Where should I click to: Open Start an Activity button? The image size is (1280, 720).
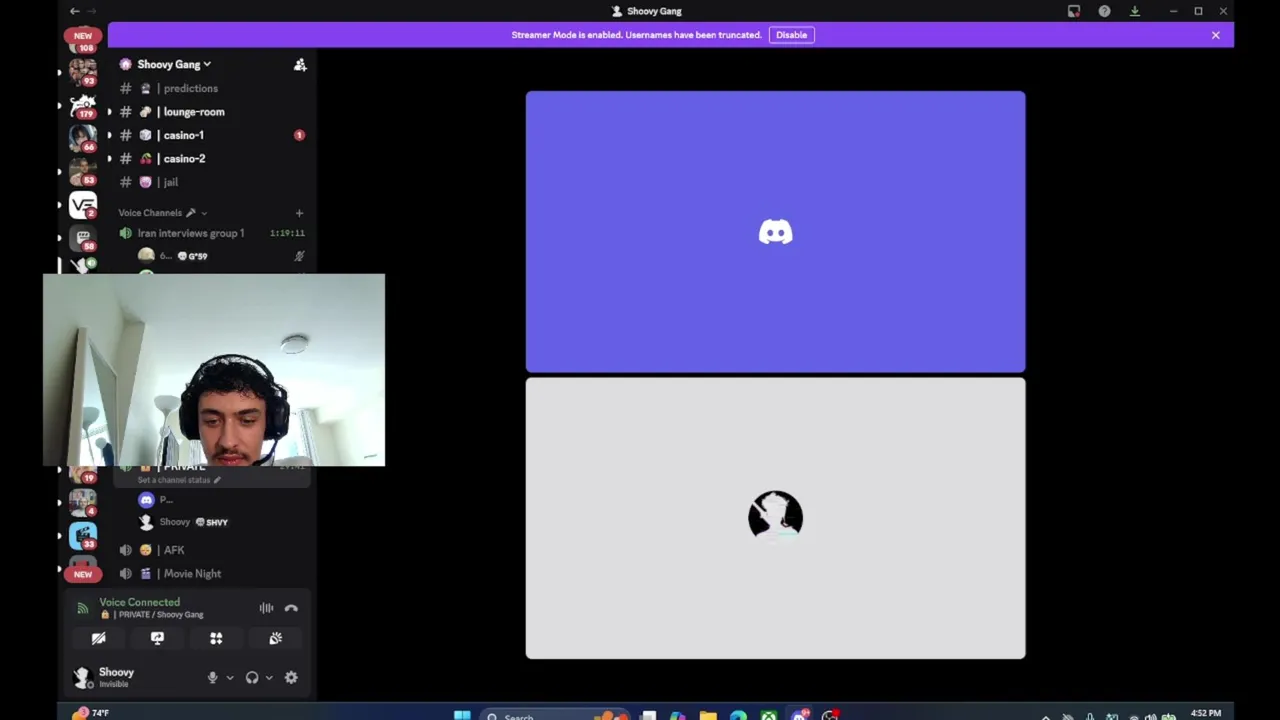pyautogui.click(x=216, y=638)
